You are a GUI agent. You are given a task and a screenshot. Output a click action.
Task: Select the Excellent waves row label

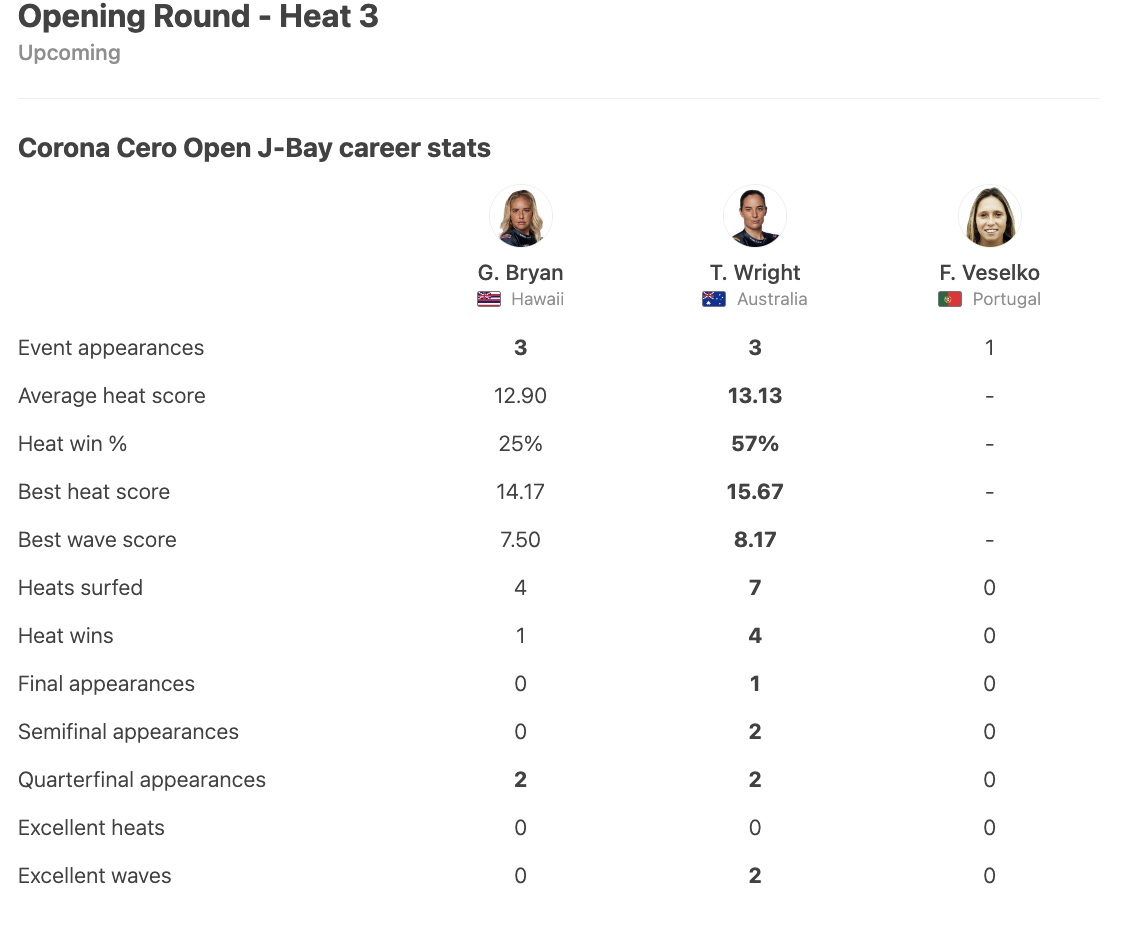click(94, 876)
